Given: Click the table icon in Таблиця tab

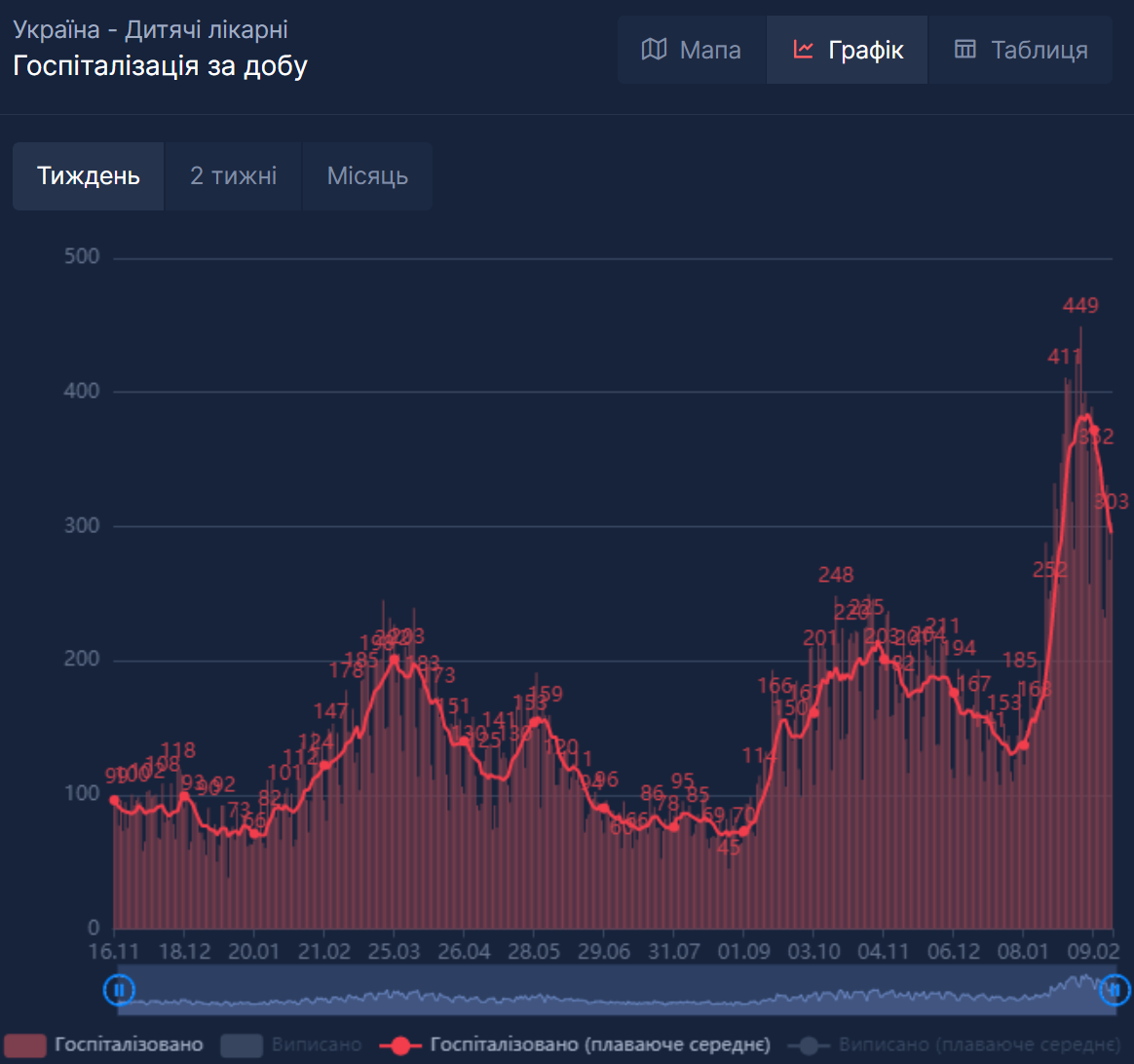Looking at the screenshot, I should click(964, 50).
